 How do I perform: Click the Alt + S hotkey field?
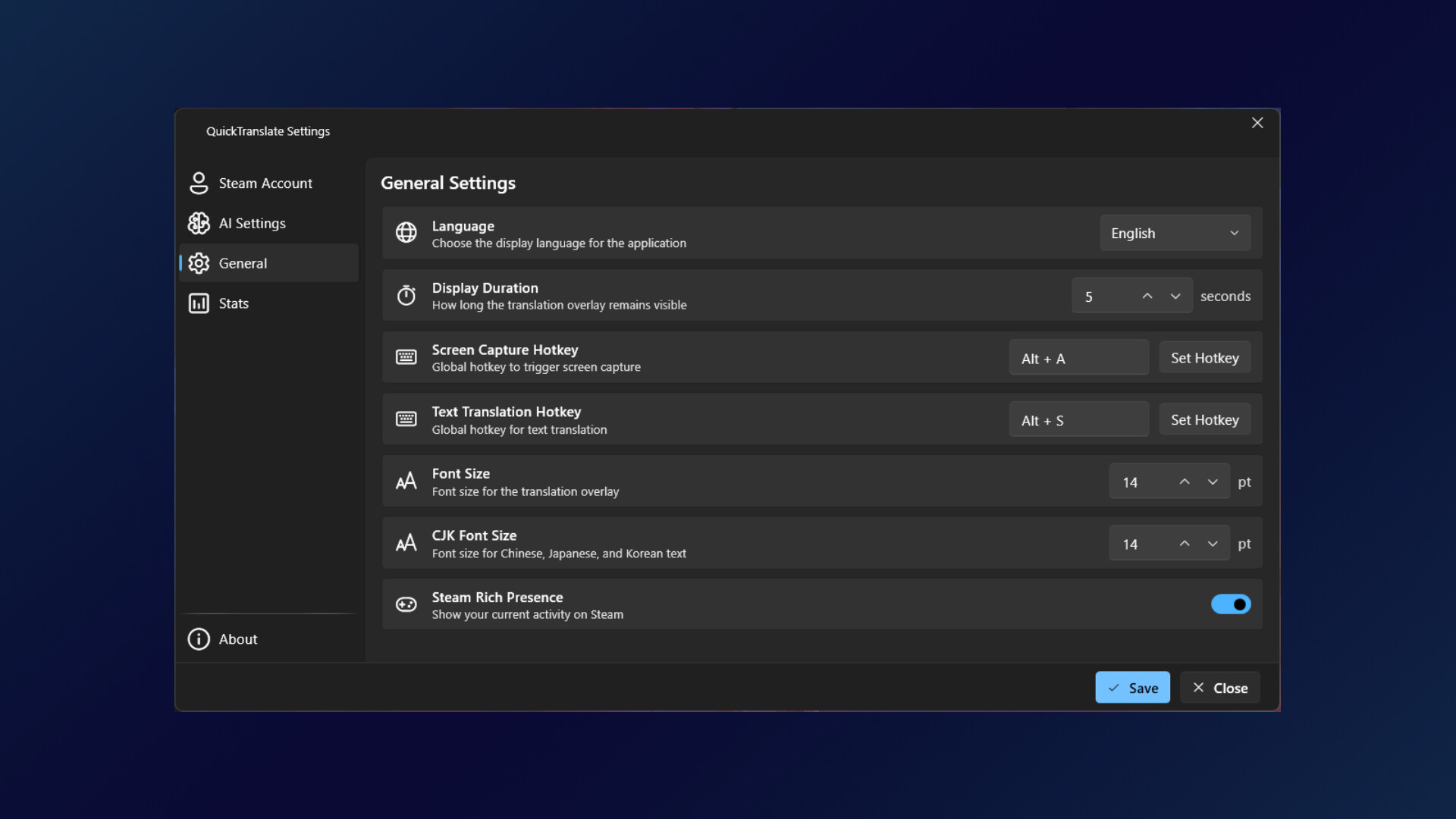tap(1078, 420)
